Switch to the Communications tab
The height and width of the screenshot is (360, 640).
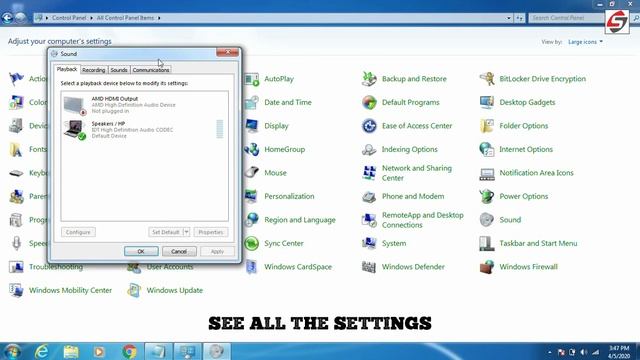click(x=151, y=70)
